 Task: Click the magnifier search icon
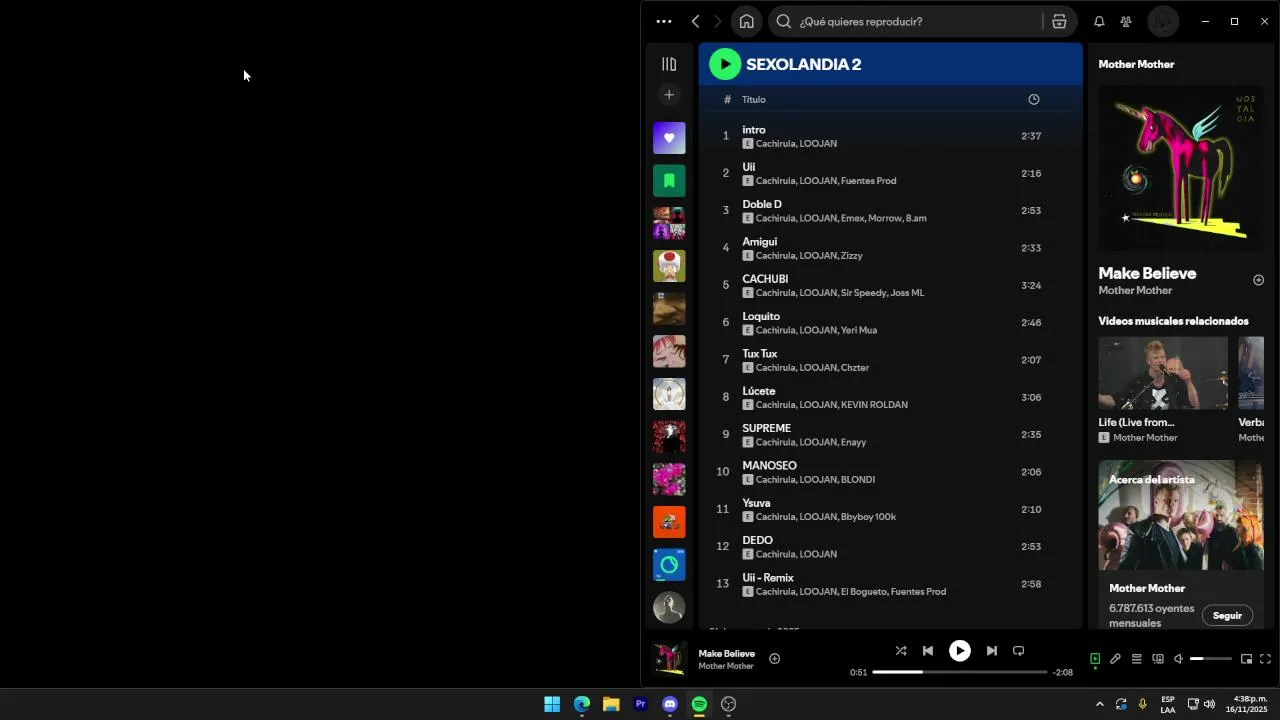tap(784, 21)
